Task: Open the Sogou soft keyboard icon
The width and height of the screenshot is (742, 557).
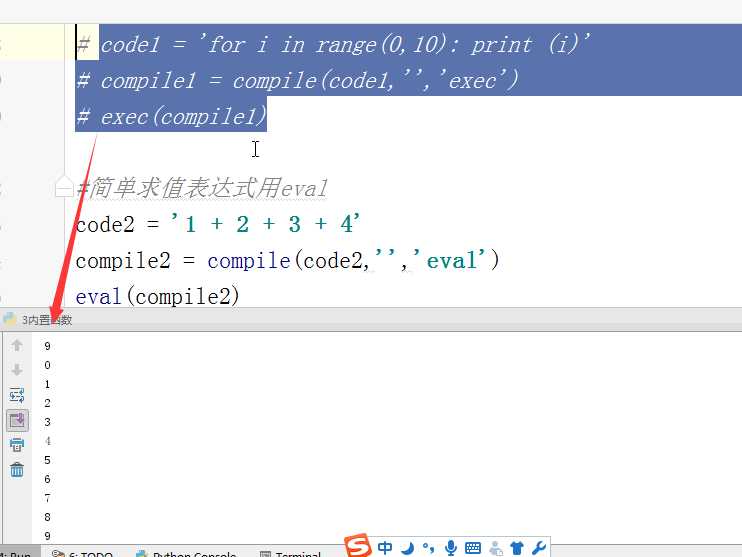Action: point(473,548)
